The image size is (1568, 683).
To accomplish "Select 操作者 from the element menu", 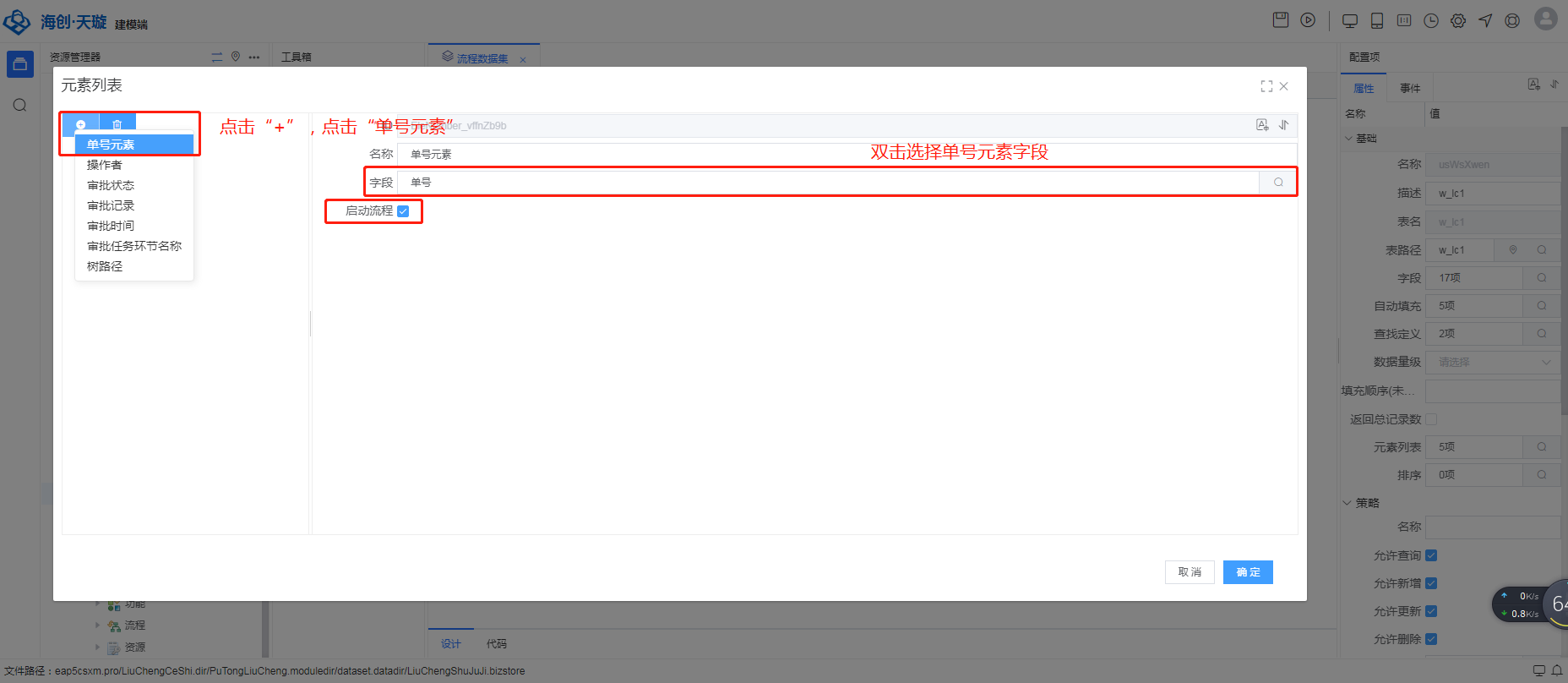I will [105, 165].
